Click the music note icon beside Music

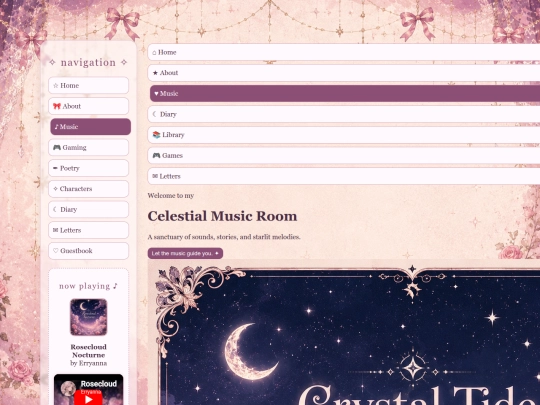click(x=56, y=127)
